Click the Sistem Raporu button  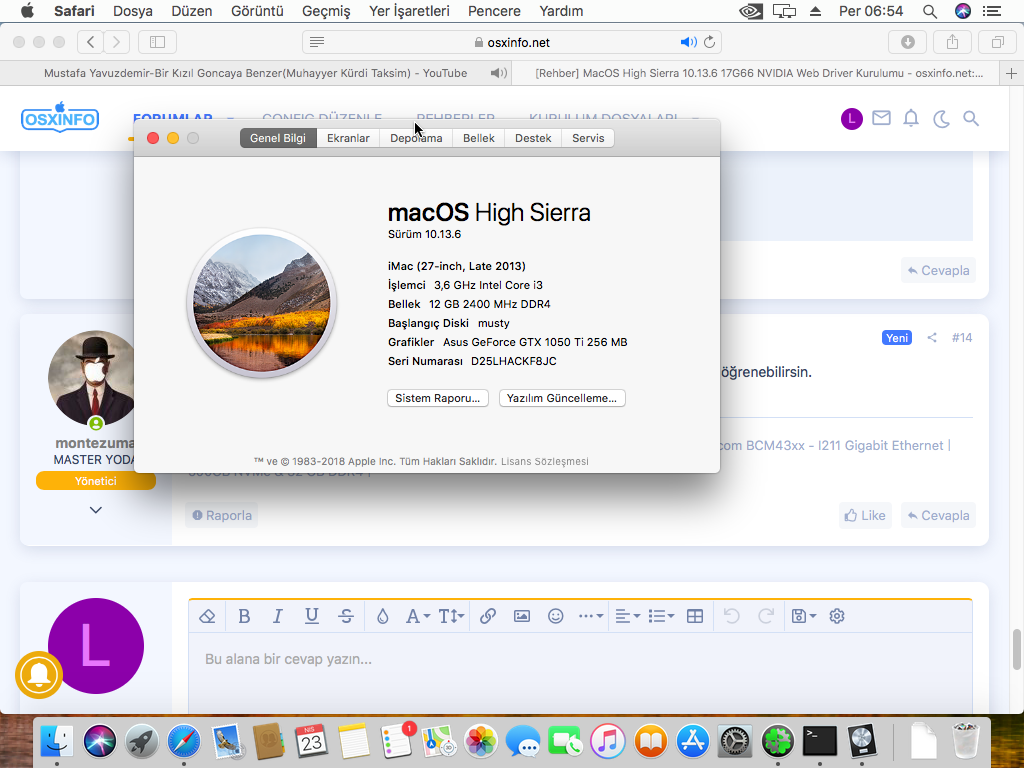pyautogui.click(x=437, y=398)
